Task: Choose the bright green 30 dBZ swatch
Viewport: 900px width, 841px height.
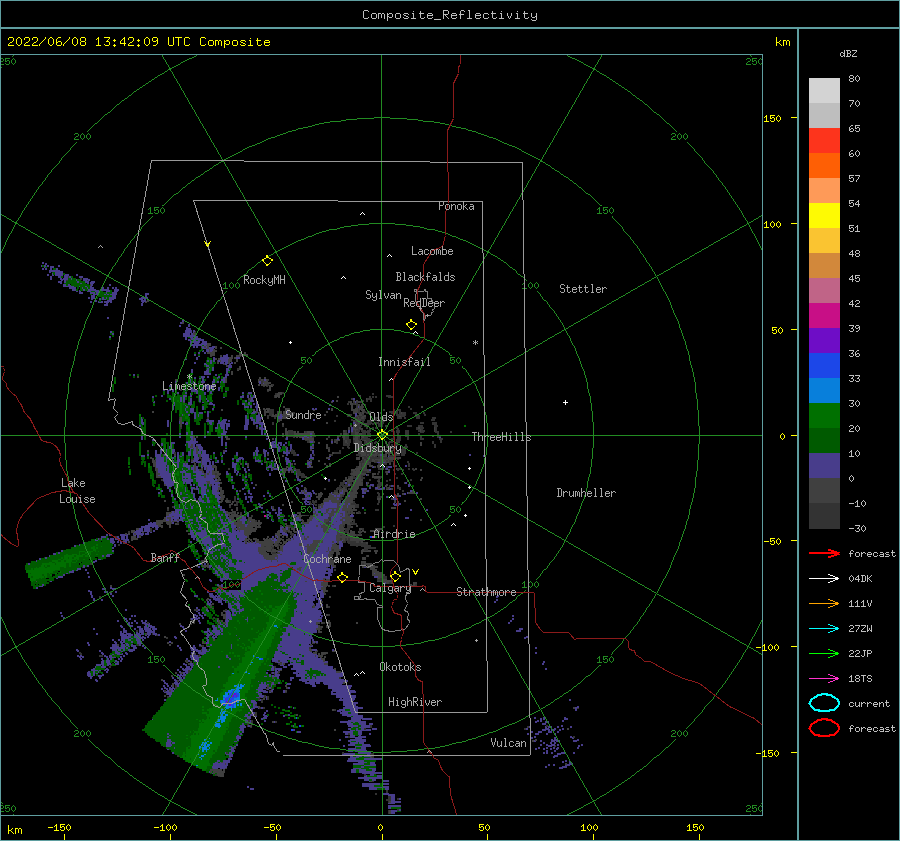Action: (824, 415)
